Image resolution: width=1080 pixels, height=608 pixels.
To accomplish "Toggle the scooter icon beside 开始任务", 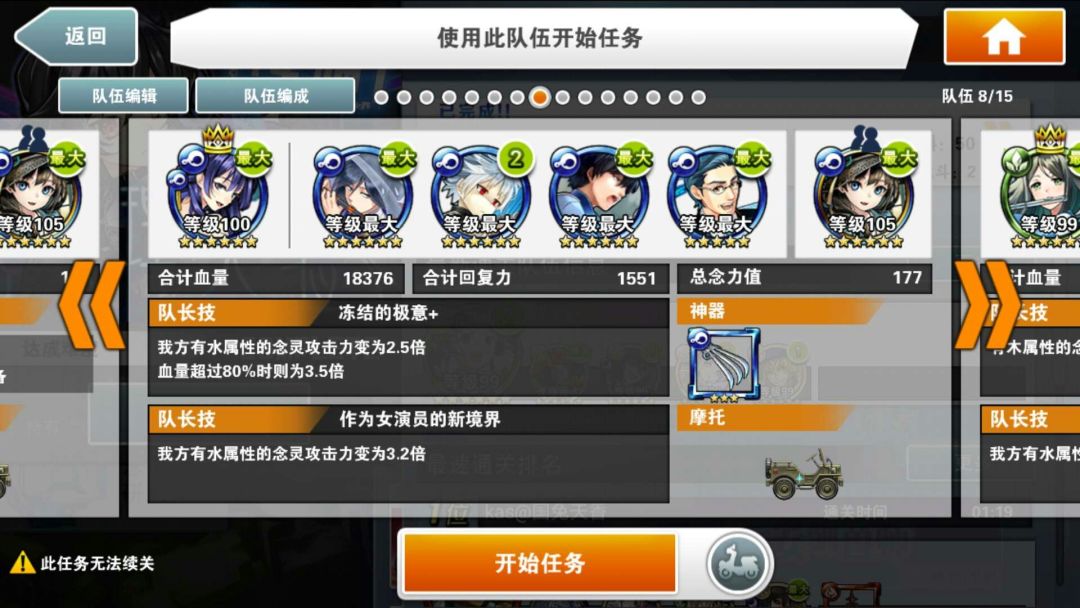I will coord(737,563).
